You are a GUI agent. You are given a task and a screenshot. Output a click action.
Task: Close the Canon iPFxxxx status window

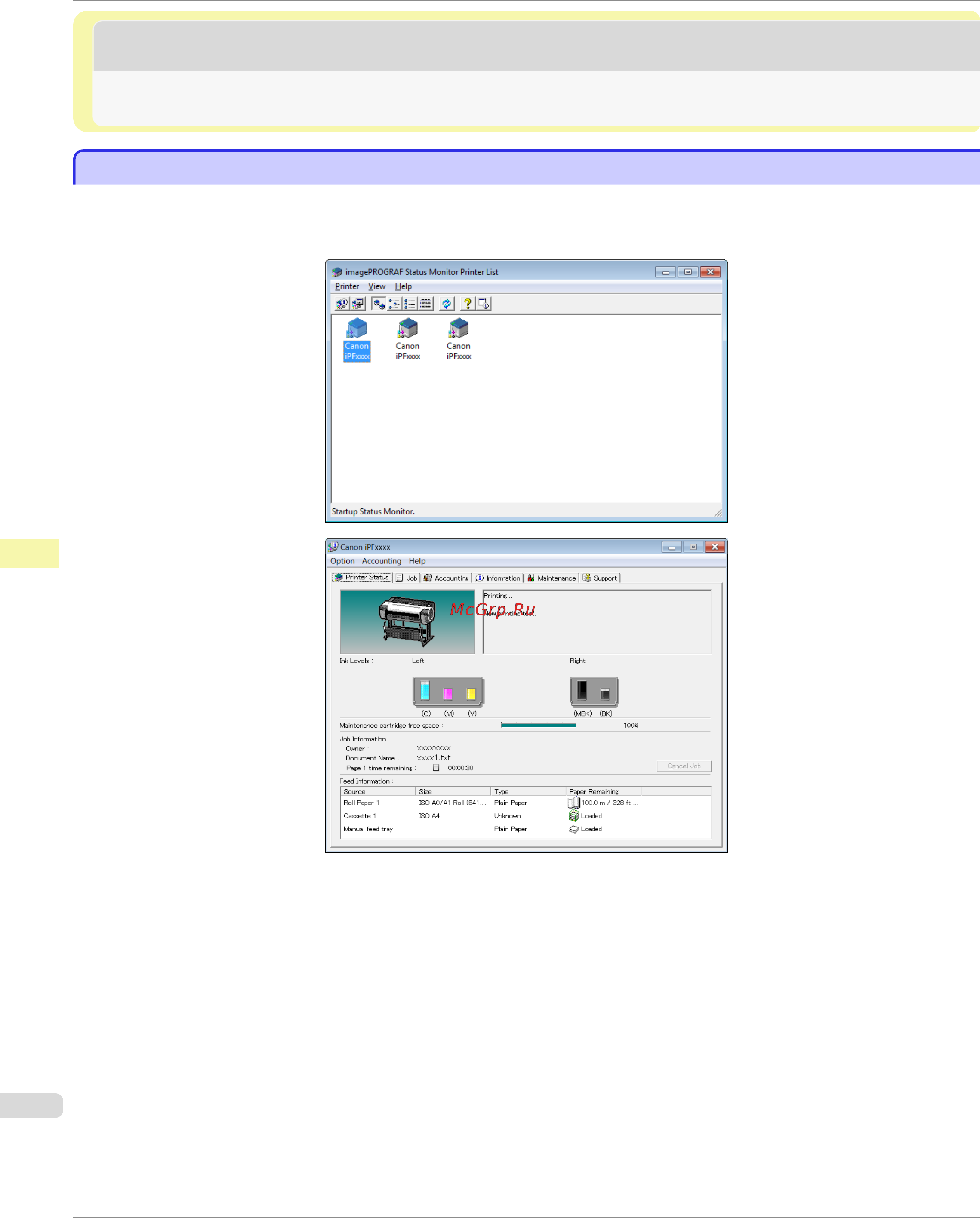(x=715, y=547)
